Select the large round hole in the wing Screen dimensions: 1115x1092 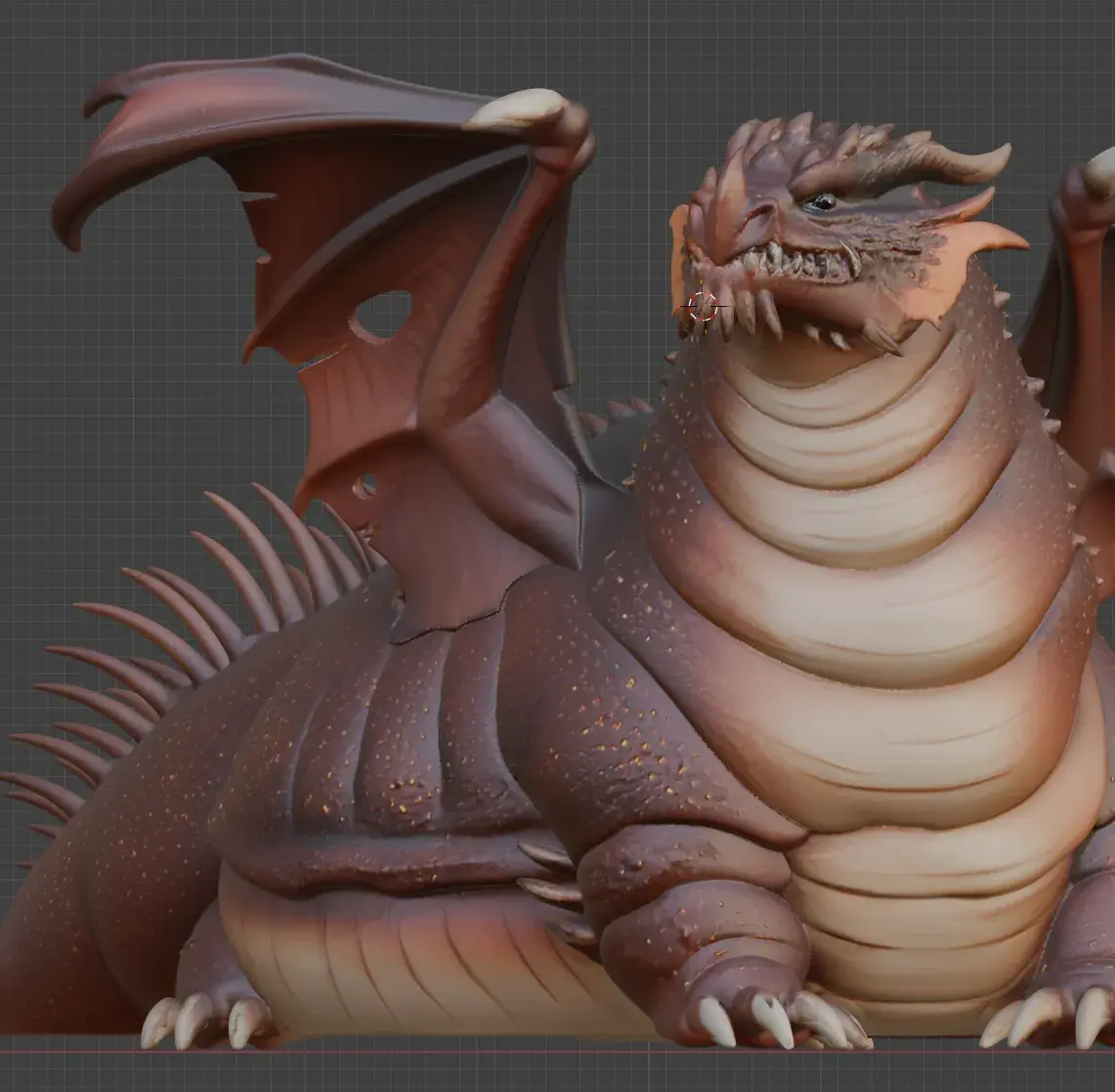pyautogui.click(x=382, y=315)
